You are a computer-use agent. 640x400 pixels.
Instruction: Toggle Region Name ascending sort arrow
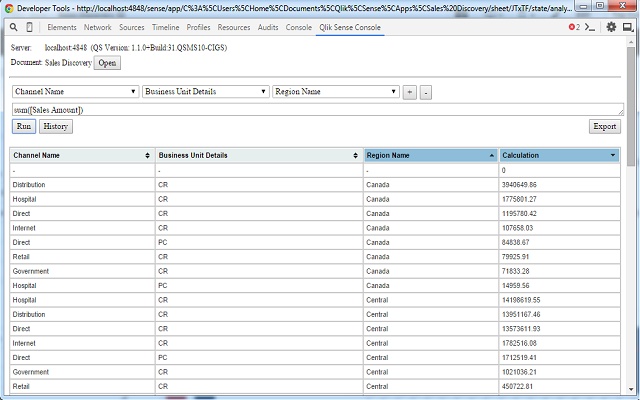point(491,156)
